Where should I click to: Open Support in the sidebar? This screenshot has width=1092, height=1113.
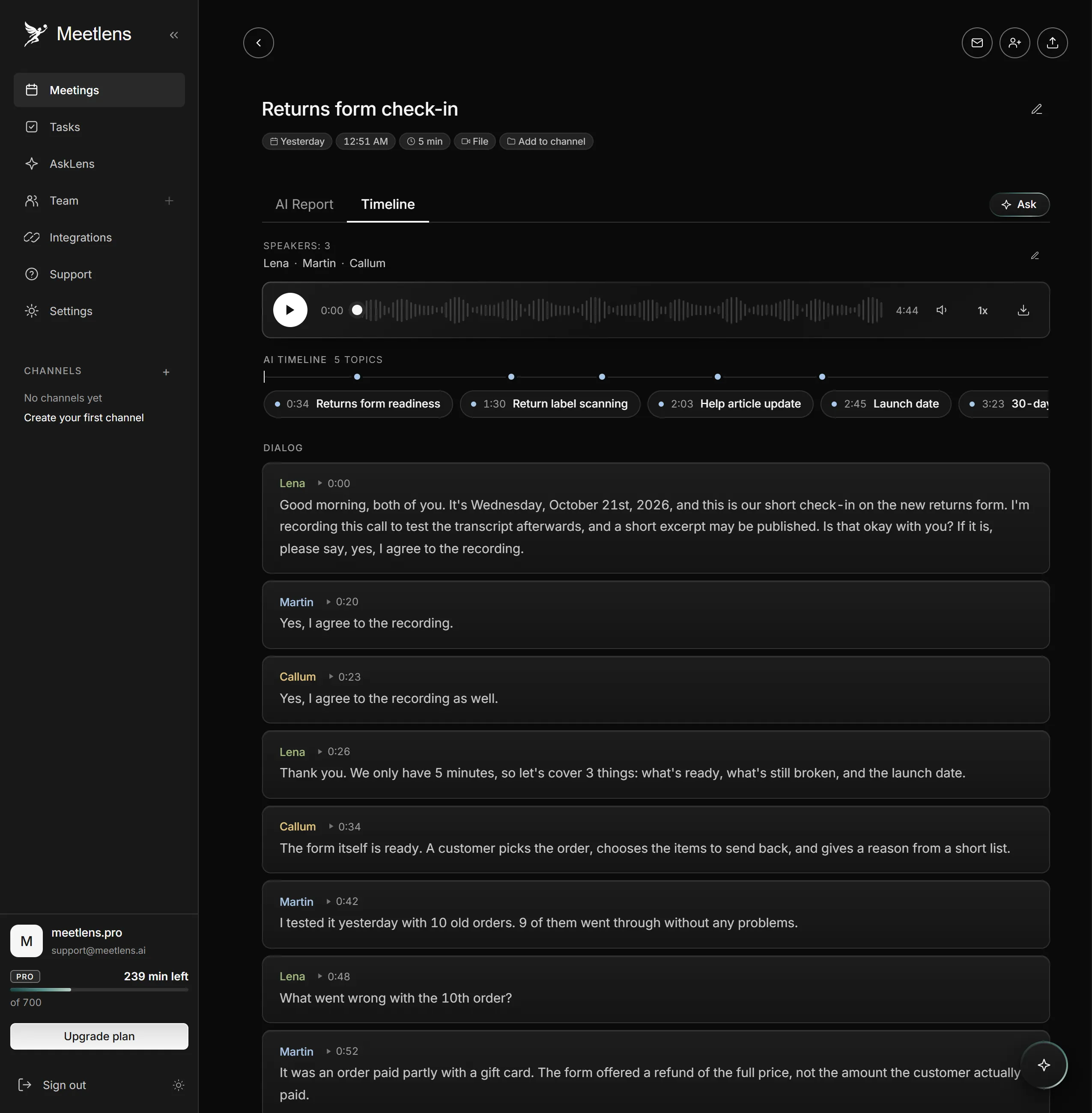pyautogui.click(x=99, y=274)
